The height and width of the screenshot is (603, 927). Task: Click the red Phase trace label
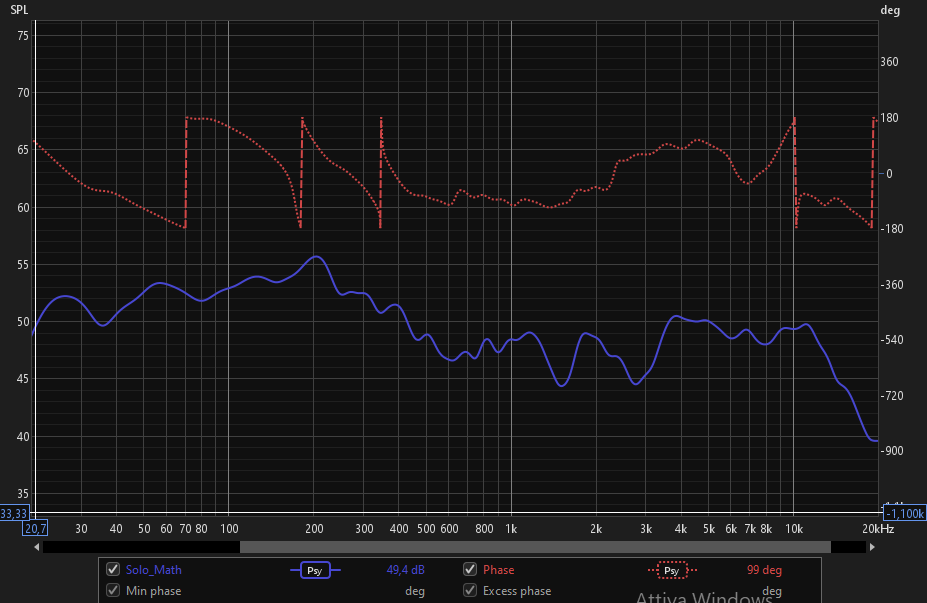click(x=498, y=570)
